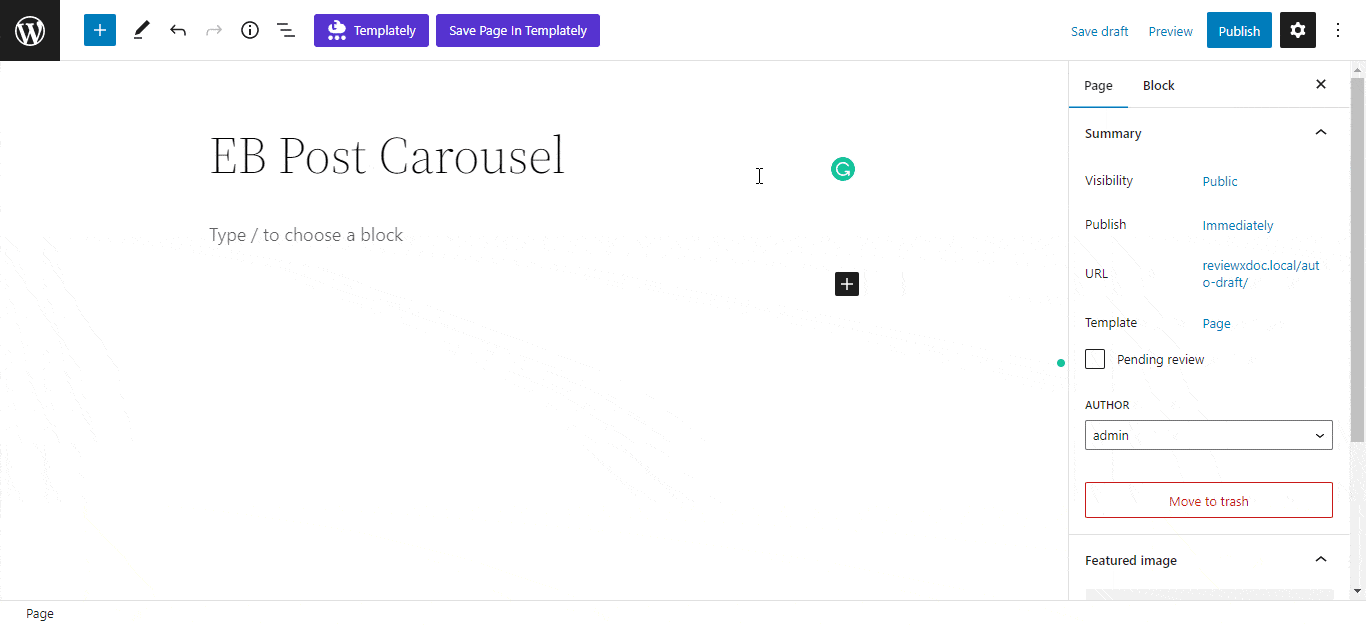
Task: Preview the page
Action: 1170,31
